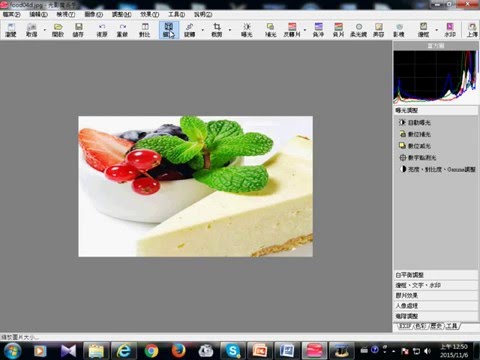
Task: Open Internet Explorer from the taskbar
Action: tap(124, 351)
